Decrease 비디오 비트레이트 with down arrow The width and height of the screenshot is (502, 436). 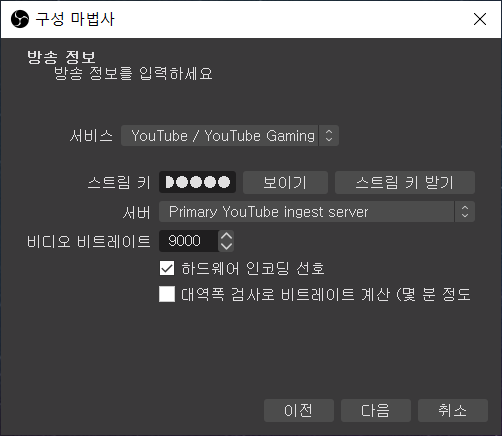pos(226,246)
